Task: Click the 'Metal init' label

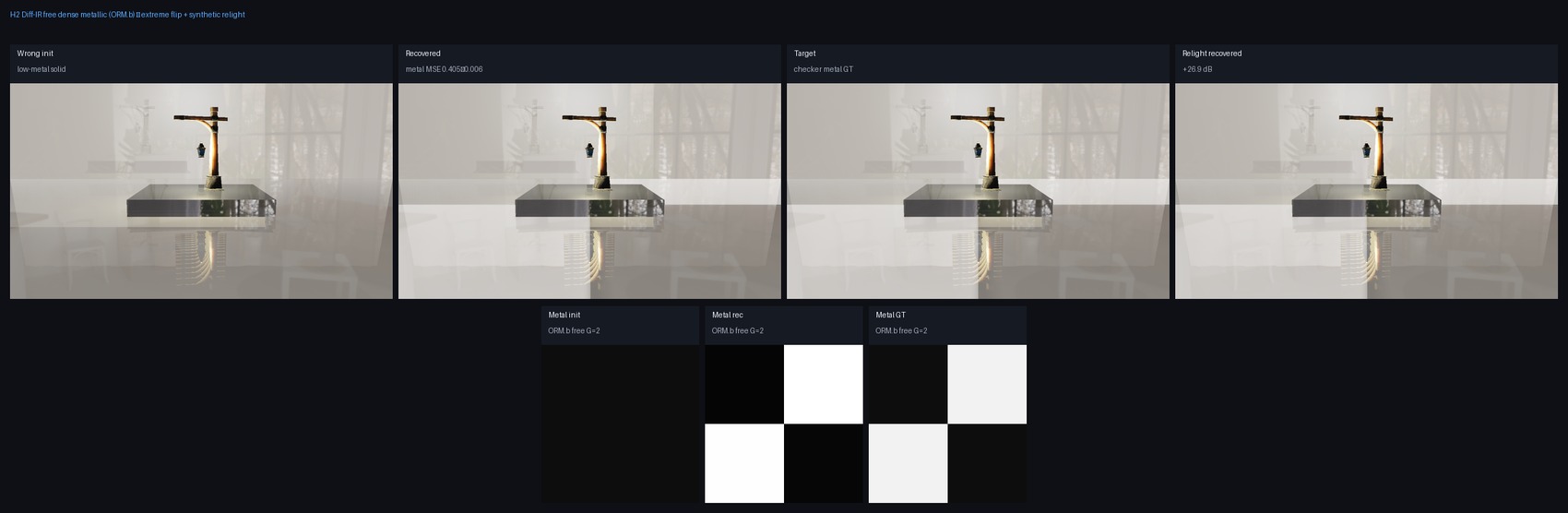Action: point(564,315)
